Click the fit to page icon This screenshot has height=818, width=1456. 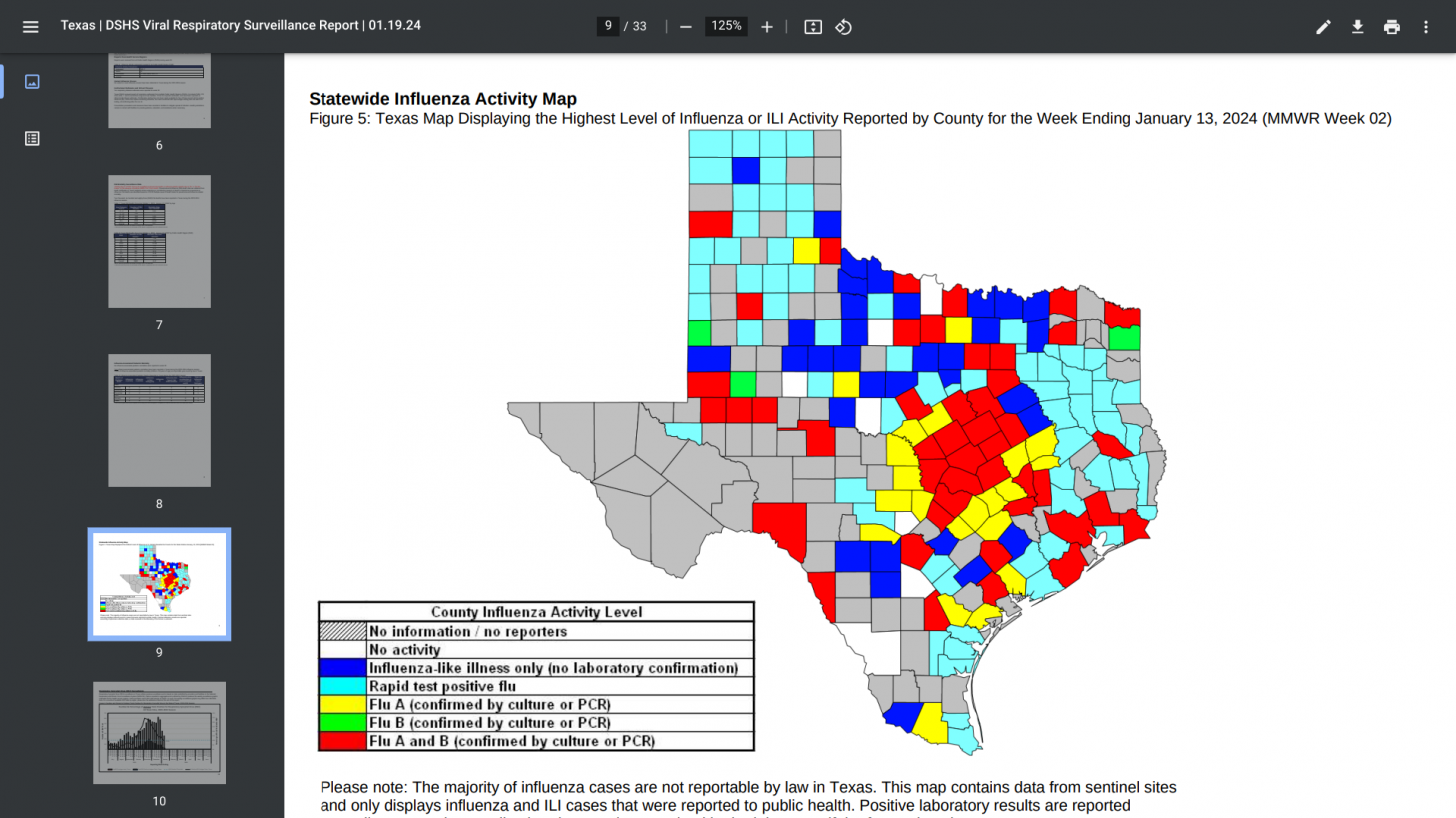[813, 26]
